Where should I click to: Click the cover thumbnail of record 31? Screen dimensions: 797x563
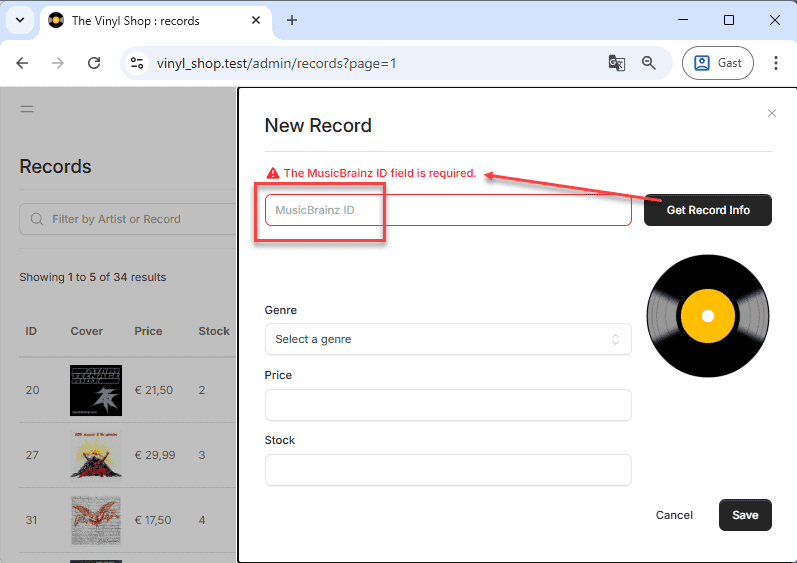pyautogui.click(x=96, y=520)
